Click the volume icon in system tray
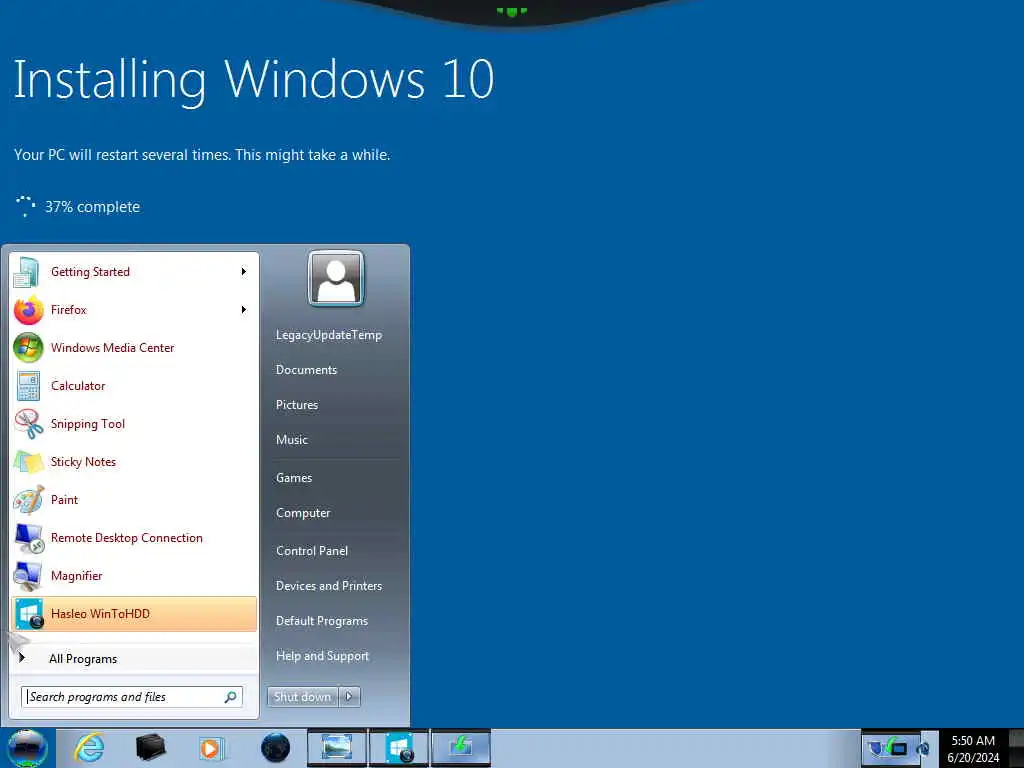The height and width of the screenshot is (768, 1024). 923,748
